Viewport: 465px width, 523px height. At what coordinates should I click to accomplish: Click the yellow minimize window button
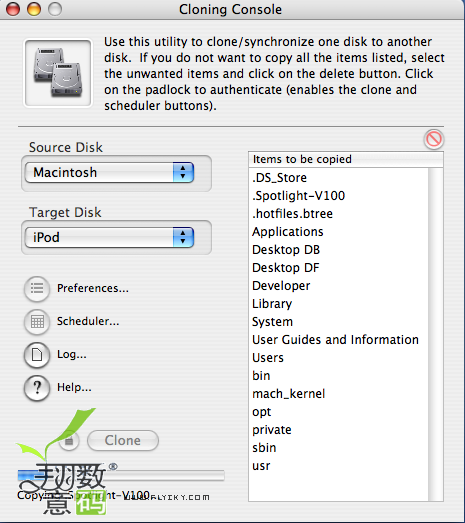34,9
